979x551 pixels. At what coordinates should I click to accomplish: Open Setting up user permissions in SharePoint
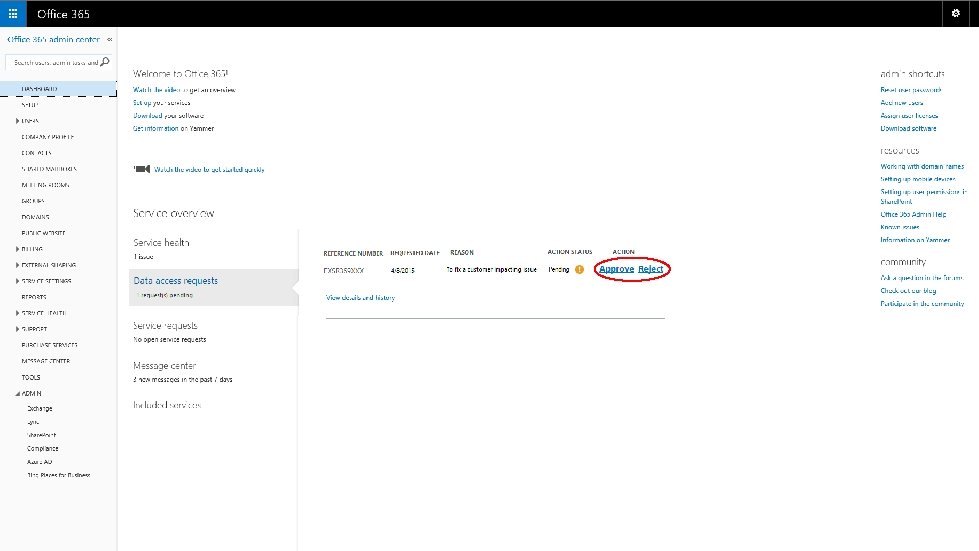pos(923,197)
